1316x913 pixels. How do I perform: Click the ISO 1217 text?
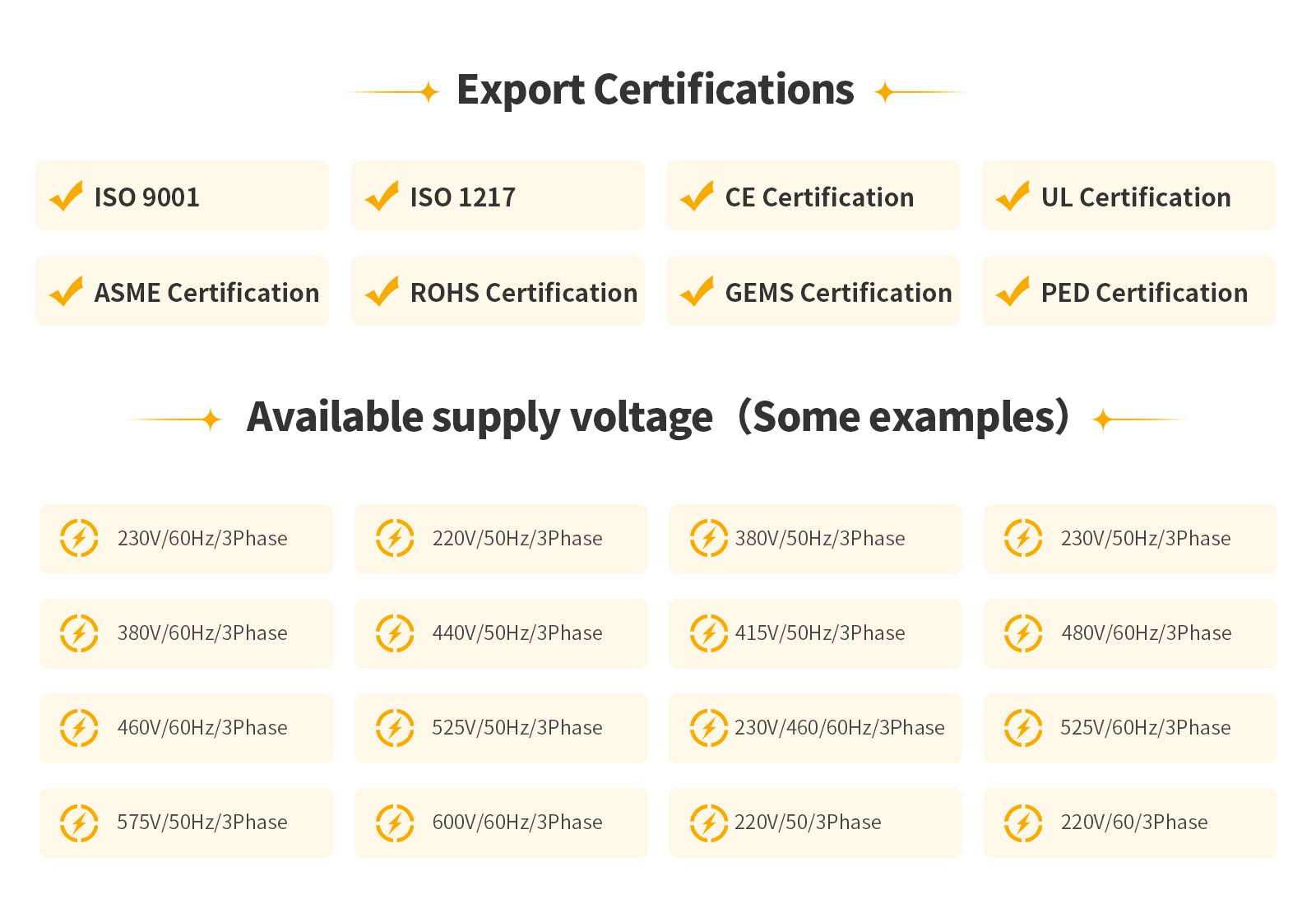462,197
